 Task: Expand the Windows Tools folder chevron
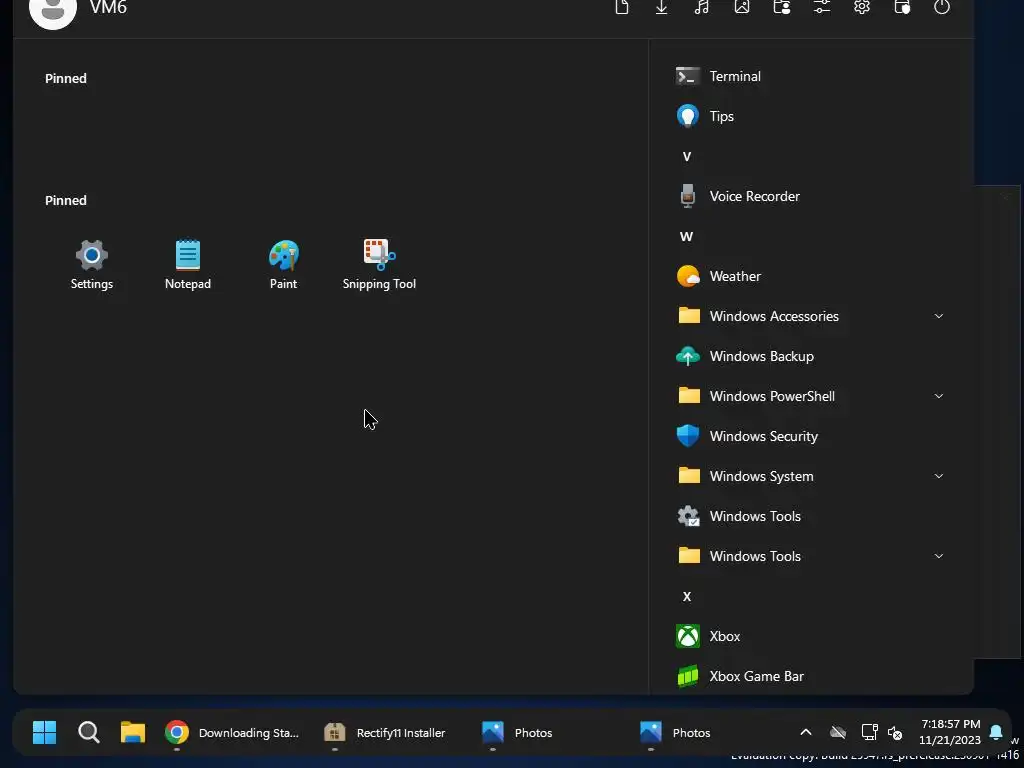938,556
